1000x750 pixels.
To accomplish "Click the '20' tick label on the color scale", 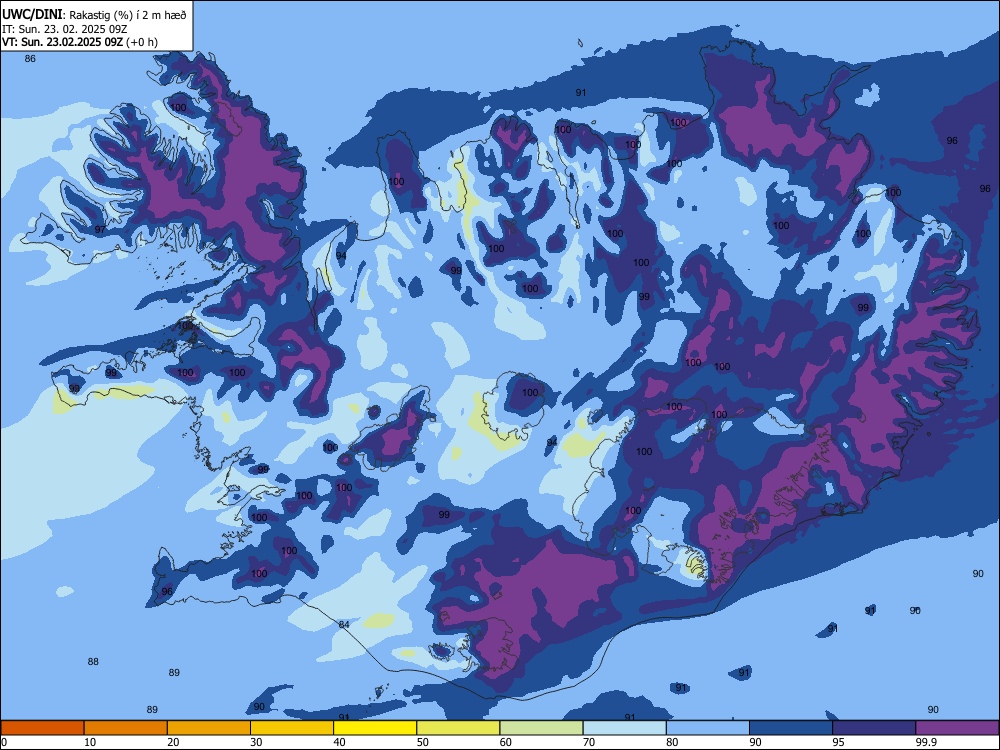I will [x=173, y=742].
